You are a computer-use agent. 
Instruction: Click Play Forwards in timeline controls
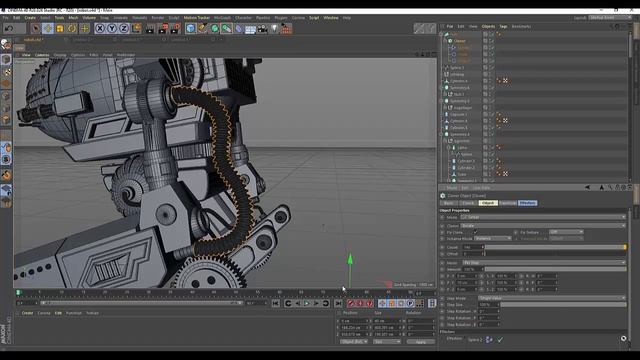pos(307,303)
